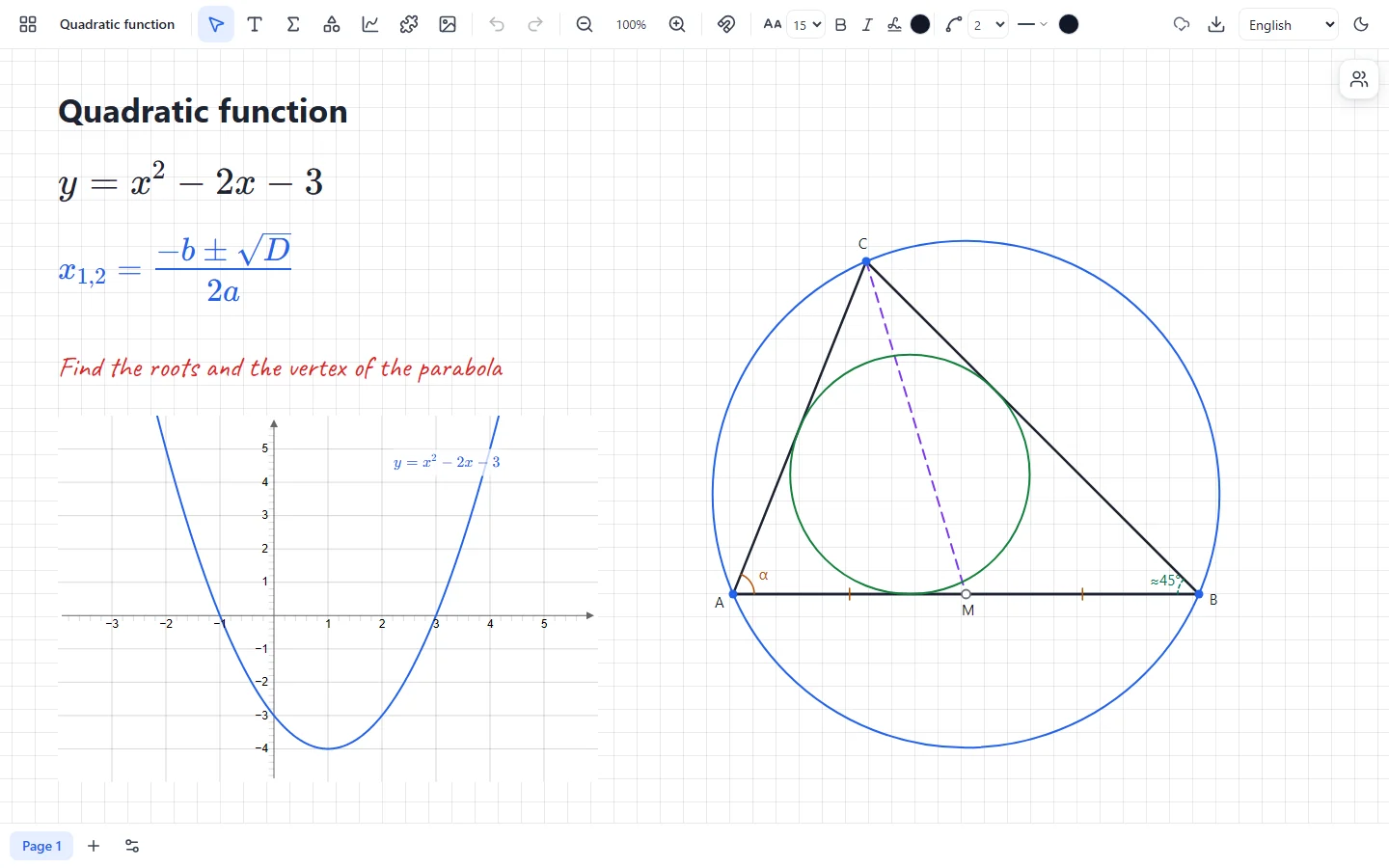Zoom in the canvas
Image resolution: width=1389 pixels, height=868 pixels.
[677, 24]
